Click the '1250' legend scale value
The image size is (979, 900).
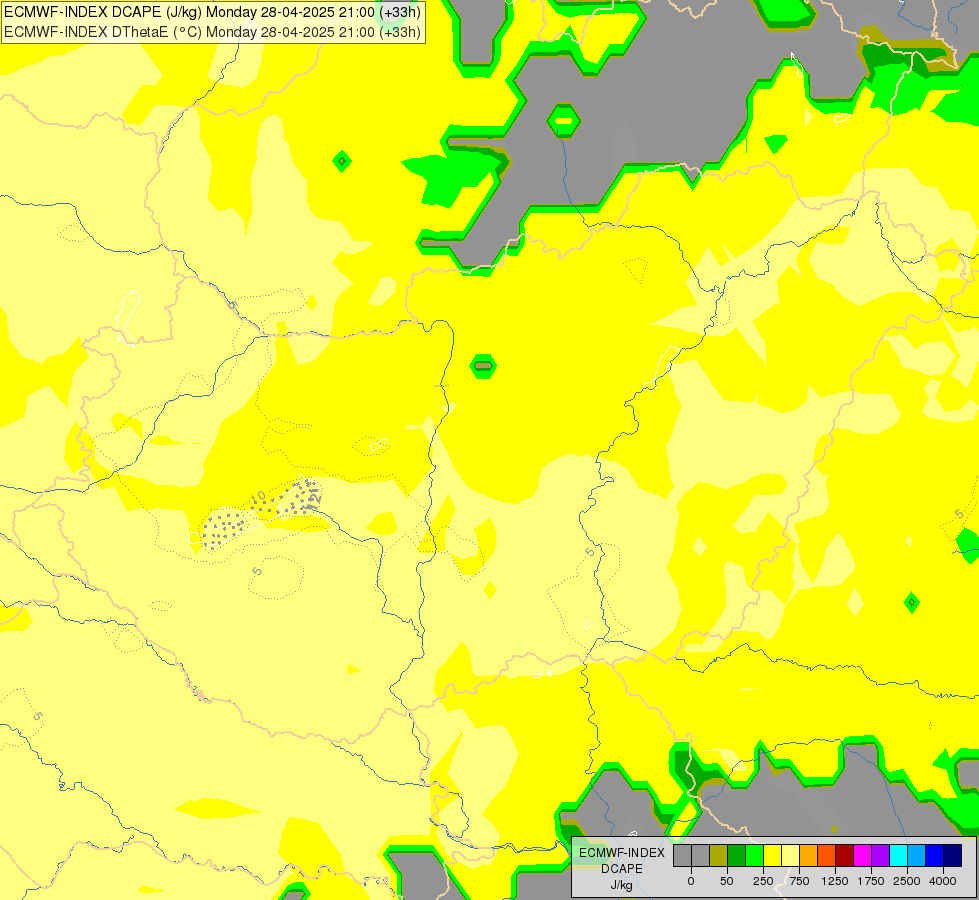point(835,881)
